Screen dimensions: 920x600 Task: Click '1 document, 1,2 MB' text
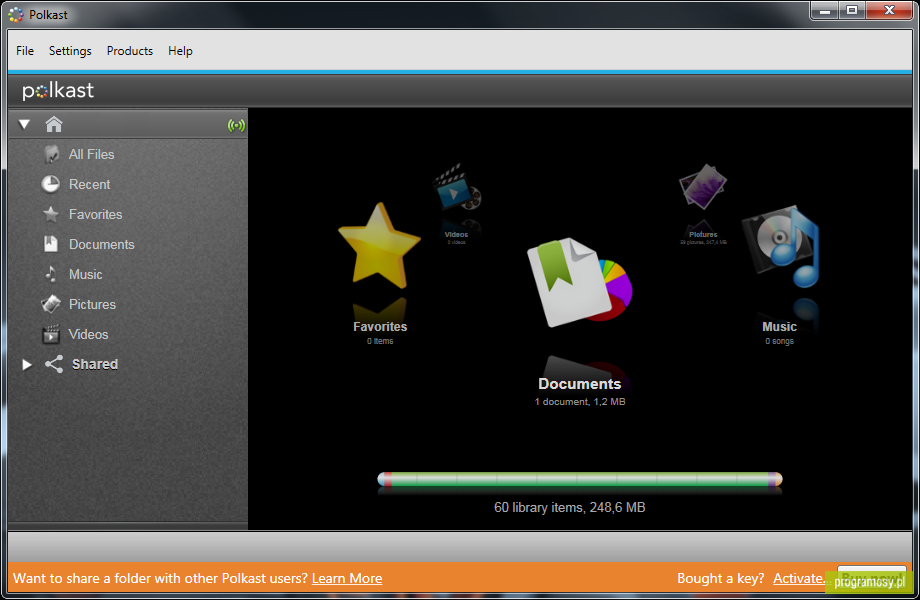click(580, 402)
